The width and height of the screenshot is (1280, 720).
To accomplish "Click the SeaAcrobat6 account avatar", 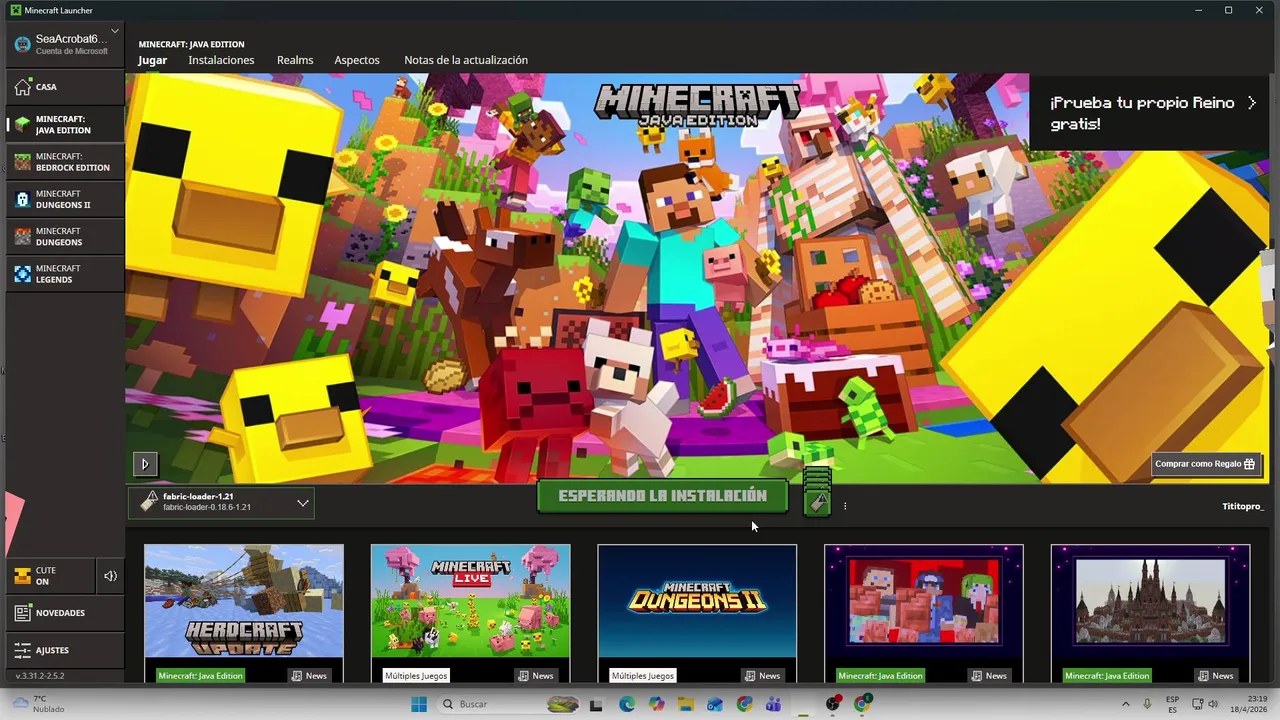I will click(22, 44).
